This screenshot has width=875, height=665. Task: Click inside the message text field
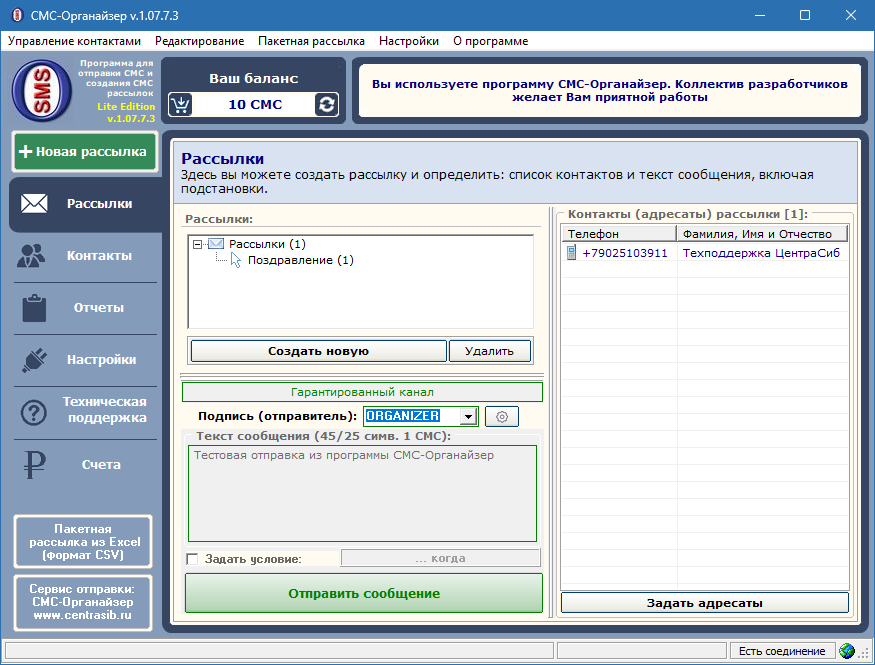(362, 493)
